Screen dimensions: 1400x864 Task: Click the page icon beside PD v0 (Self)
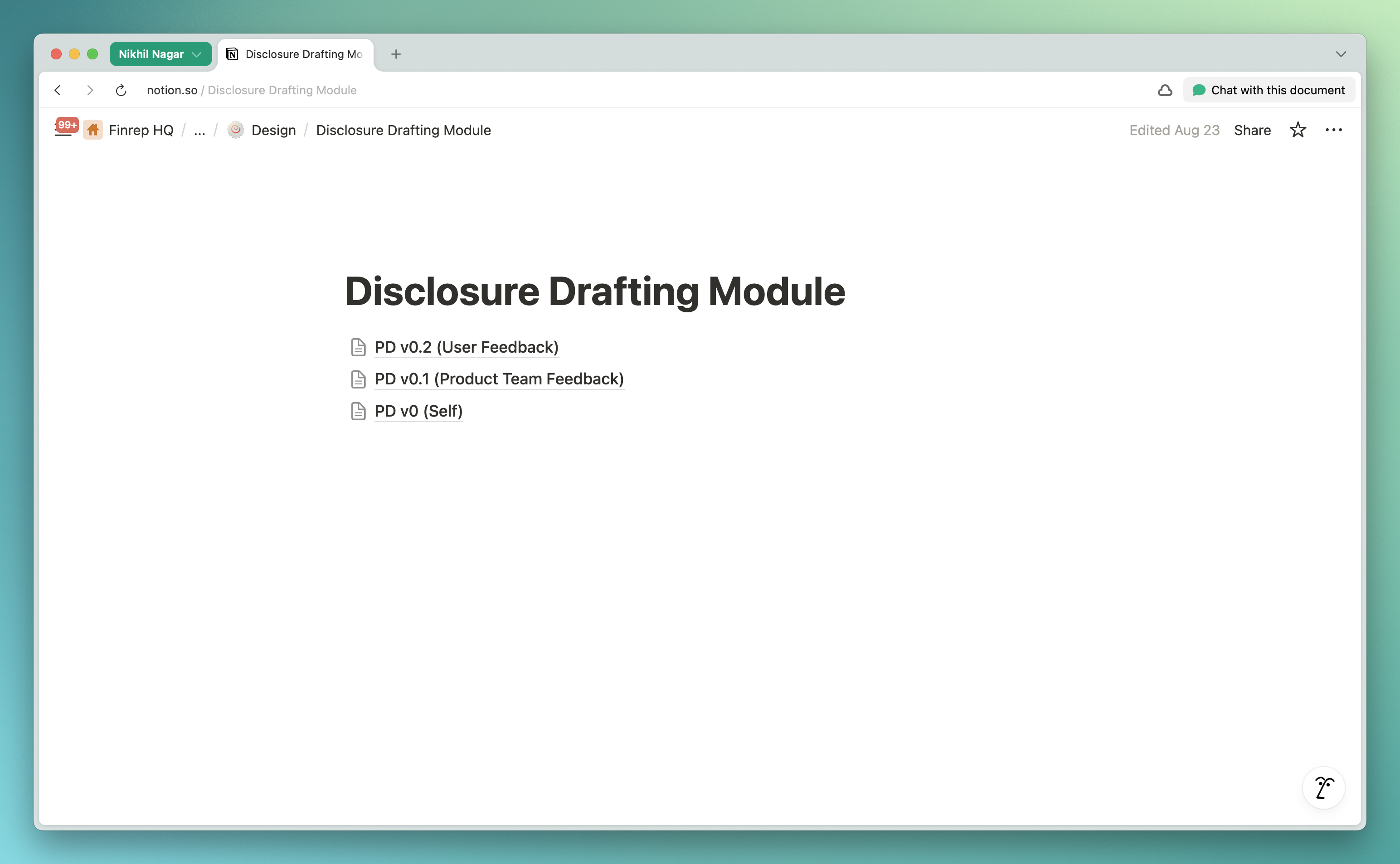(358, 412)
